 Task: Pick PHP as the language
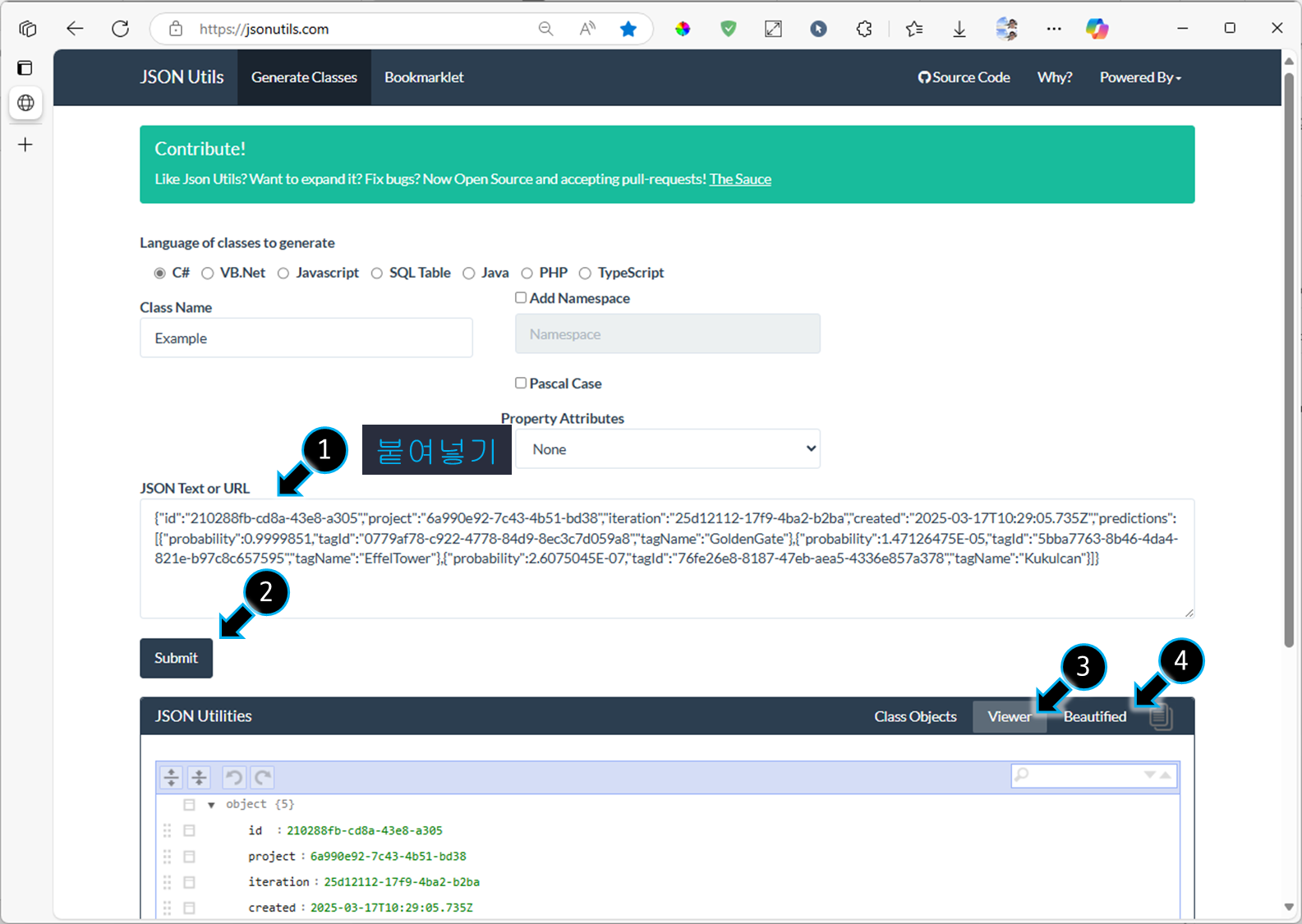(527, 273)
